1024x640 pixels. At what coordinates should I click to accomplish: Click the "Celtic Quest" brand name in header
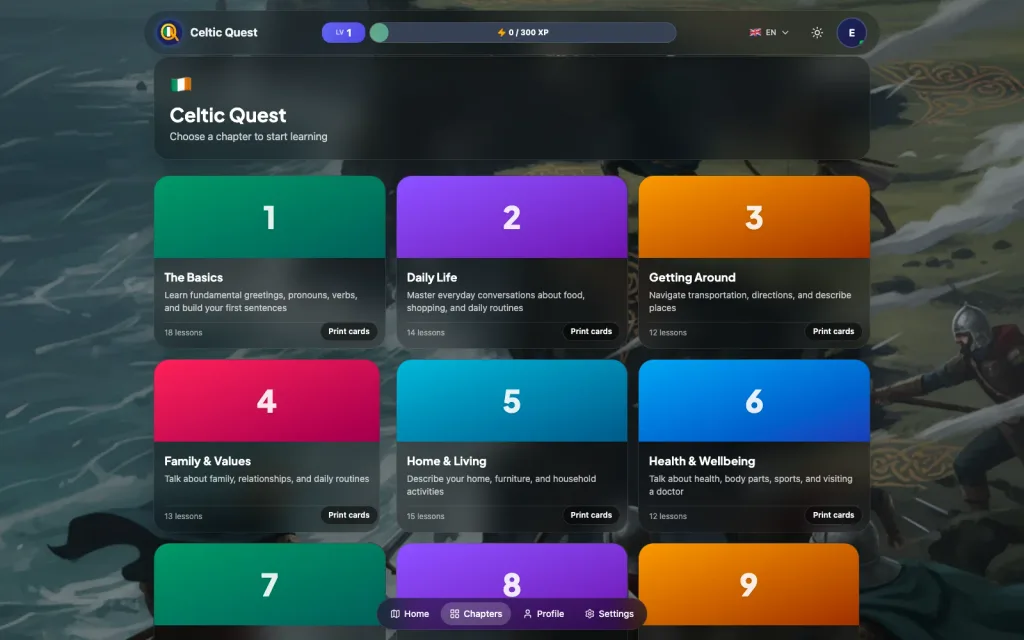[223, 33]
